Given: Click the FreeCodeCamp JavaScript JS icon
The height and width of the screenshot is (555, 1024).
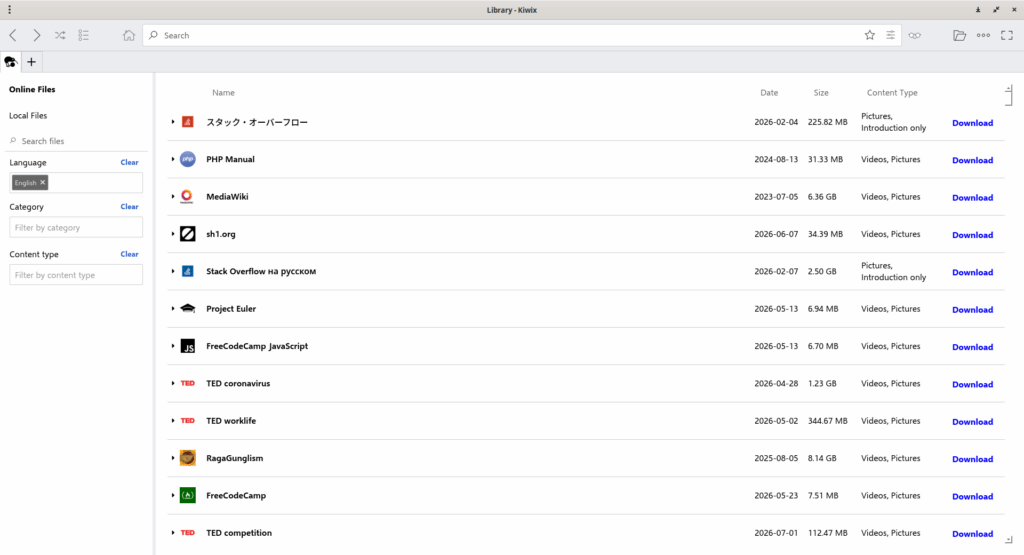Looking at the screenshot, I should [x=187, y=346].
